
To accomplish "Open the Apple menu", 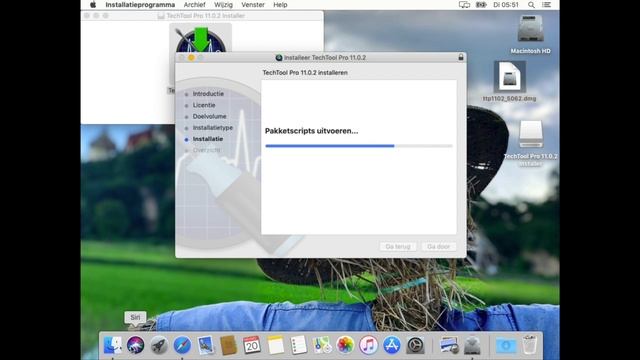I will click(x=93, y=5).
